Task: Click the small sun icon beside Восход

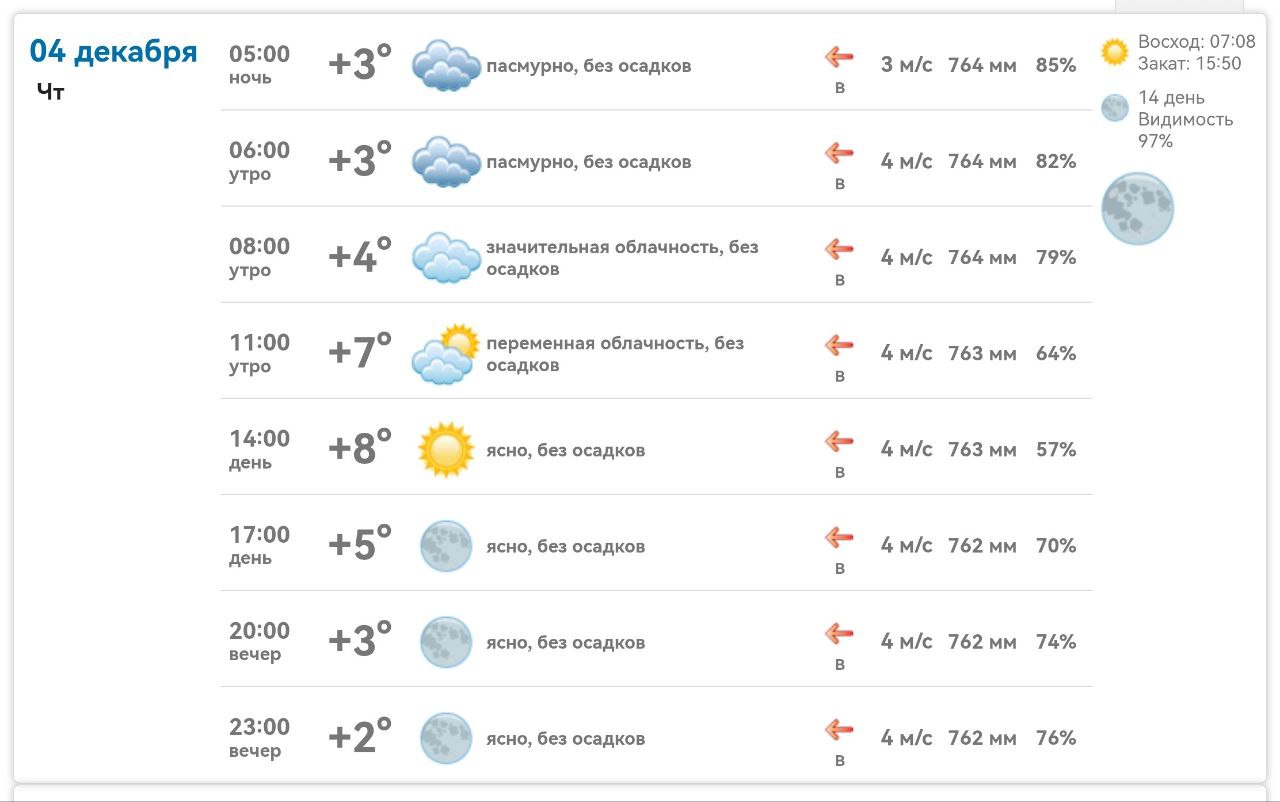Action: click(x=1114, y=52)
